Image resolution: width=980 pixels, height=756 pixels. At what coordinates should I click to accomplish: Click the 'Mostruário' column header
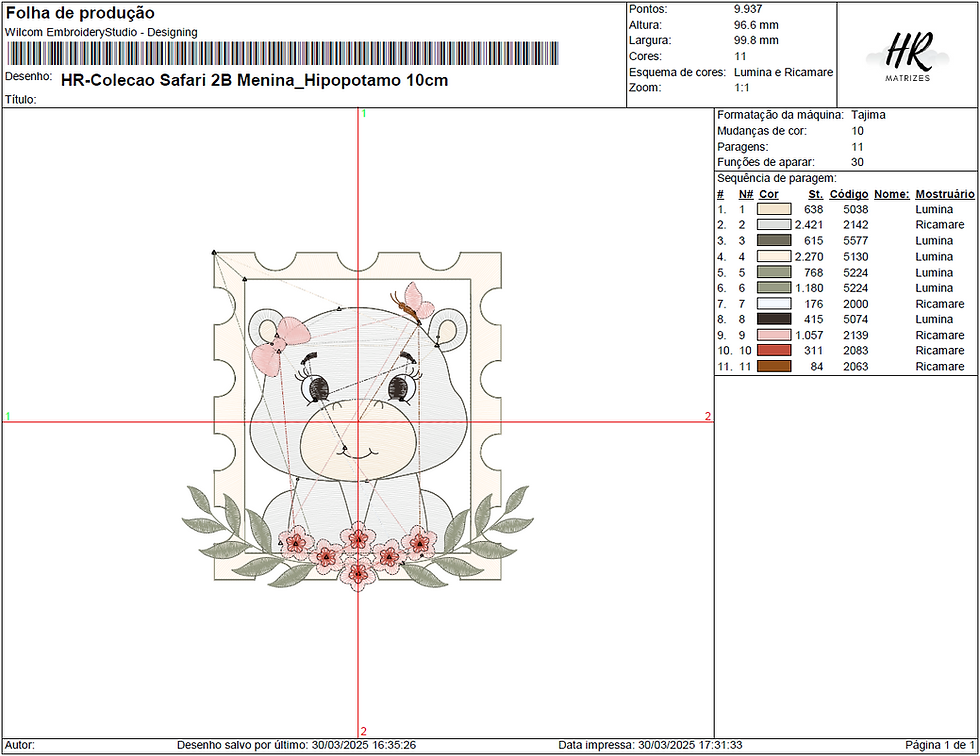click(944, 194)
